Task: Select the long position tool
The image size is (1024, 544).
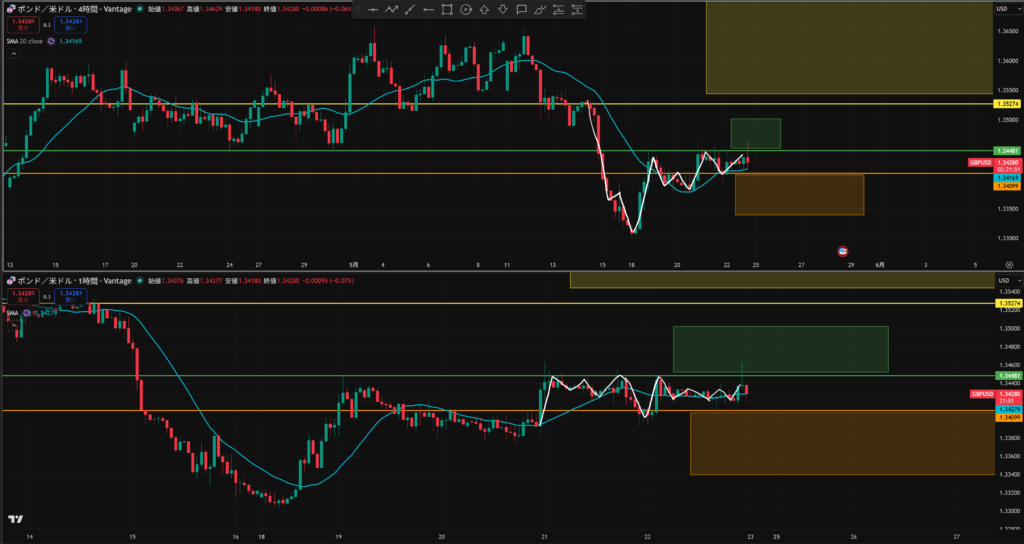Action: [x=558, y=10]
